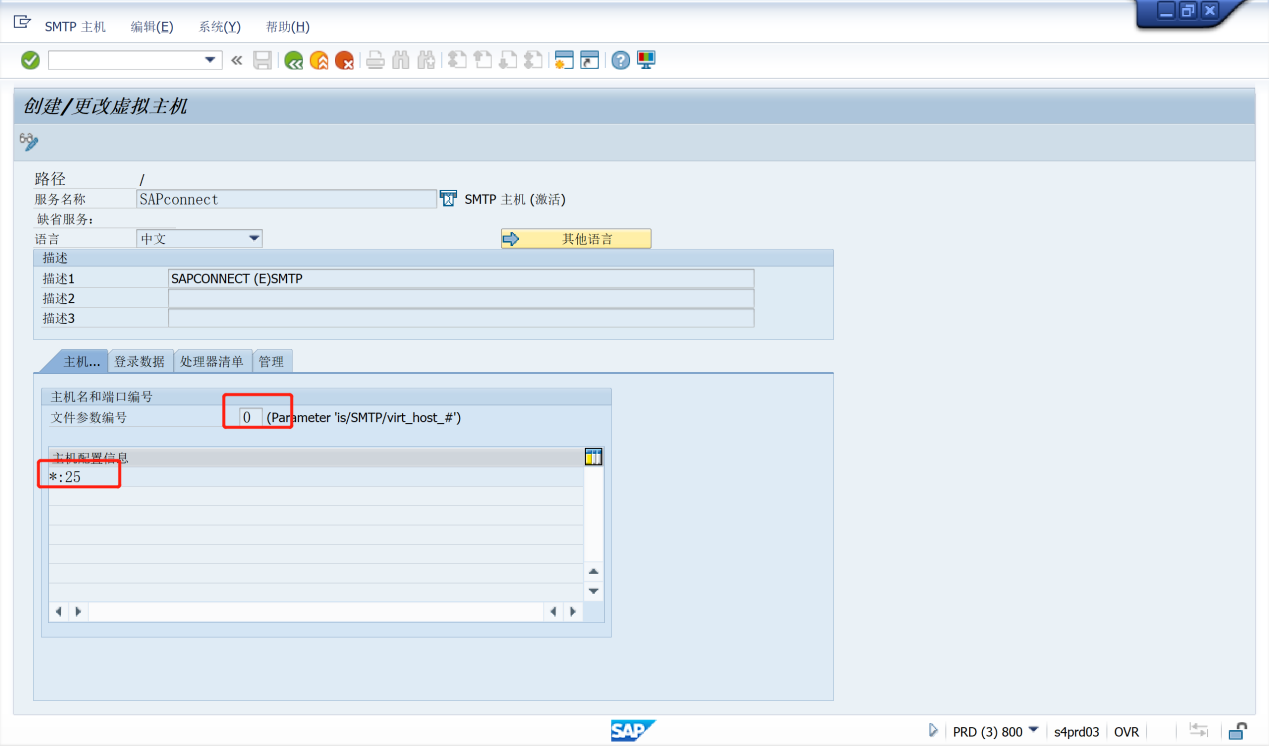The width and height of the screenshot is (1269, 746).
Task: Click the 文件参数编号 field showing 0
Action: (x=250, y=417)
